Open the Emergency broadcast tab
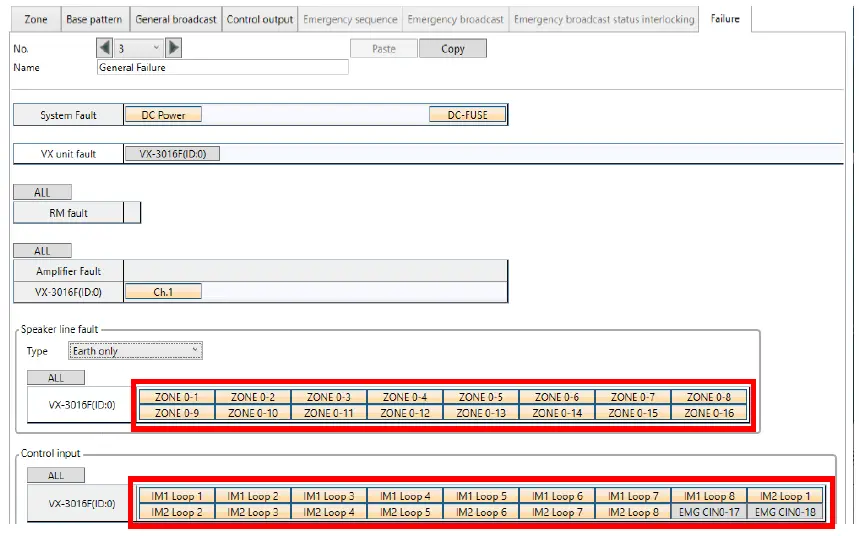This screenshot has width=859, height=536. (x=455, y=19)
